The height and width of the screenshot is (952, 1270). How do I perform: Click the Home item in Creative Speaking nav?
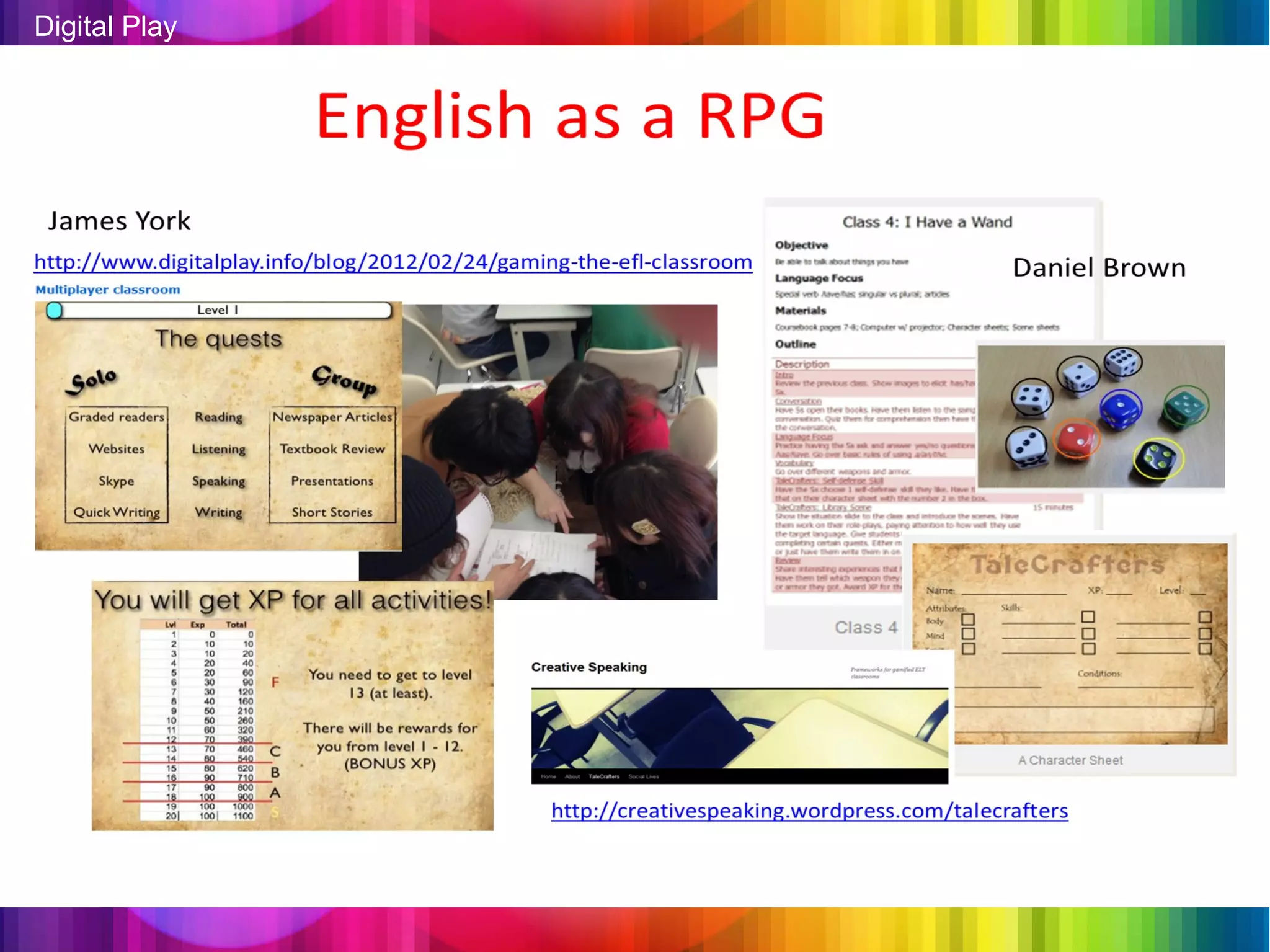pyautogui.click(x=548, y=776)
